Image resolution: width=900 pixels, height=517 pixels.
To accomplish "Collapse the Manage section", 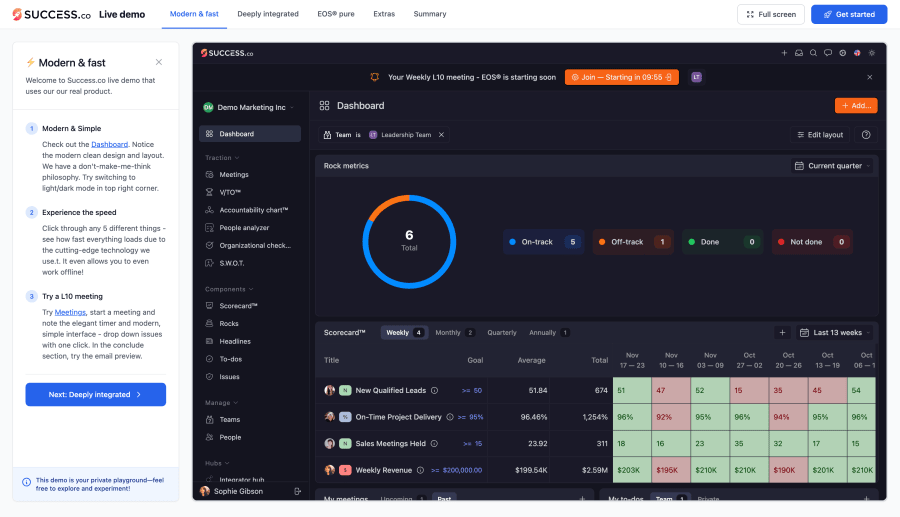I will pos(222,403).
